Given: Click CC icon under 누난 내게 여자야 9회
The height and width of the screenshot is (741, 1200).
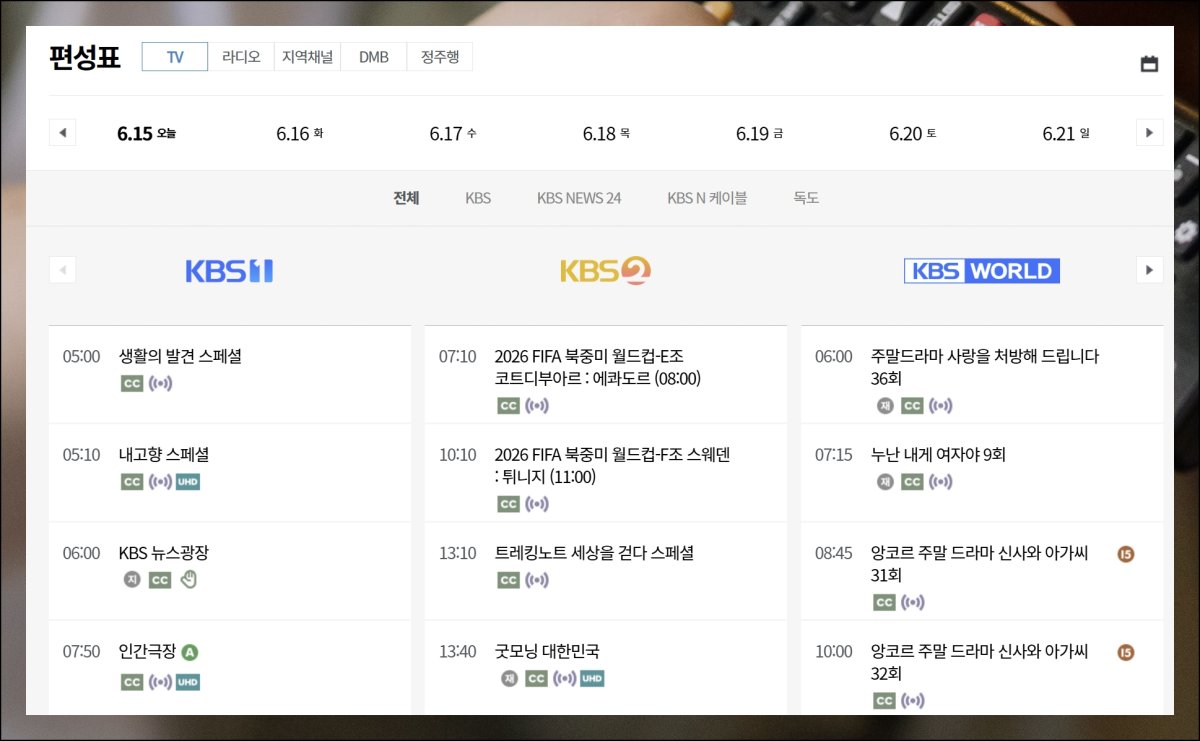Looking at the screenshot, I should [x=912, y=482].
